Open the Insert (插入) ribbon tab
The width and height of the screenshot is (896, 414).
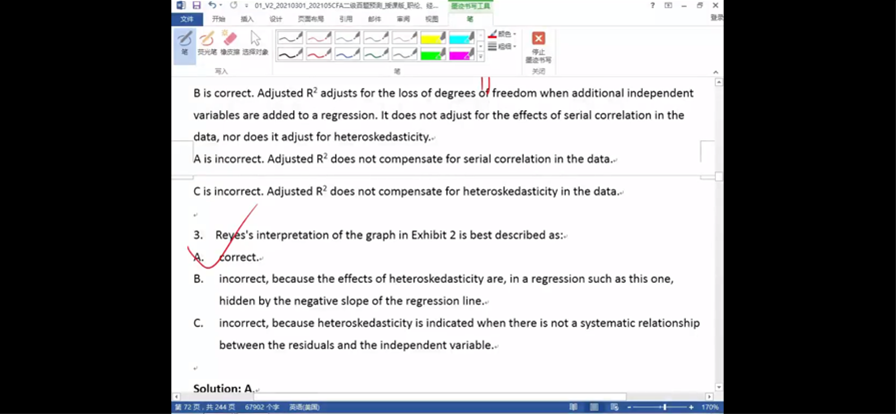(247, 19)
